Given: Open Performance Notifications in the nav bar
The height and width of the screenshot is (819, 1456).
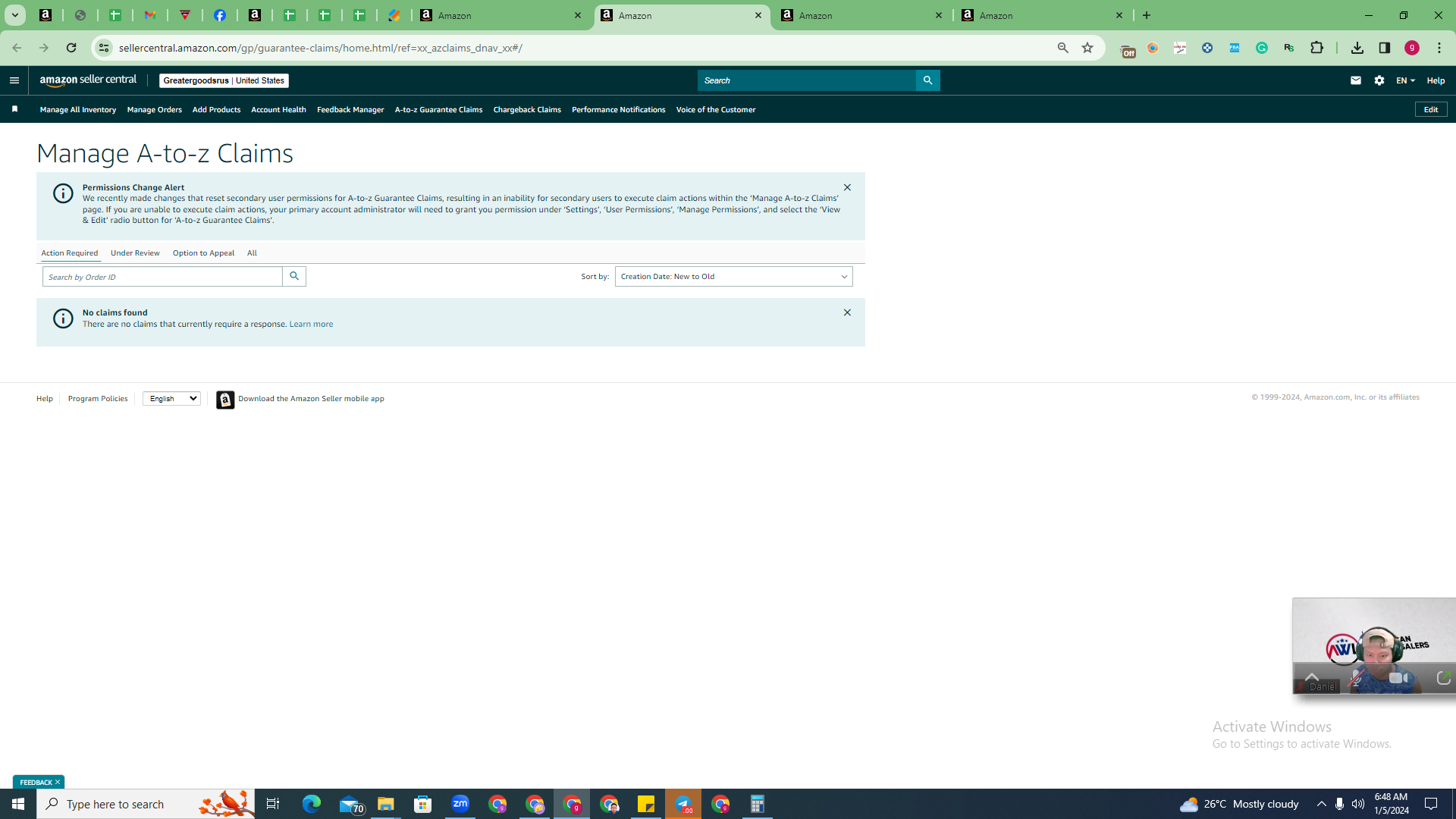Looking at the screenshot, I should pyautogui.click(x=618, y=110).
